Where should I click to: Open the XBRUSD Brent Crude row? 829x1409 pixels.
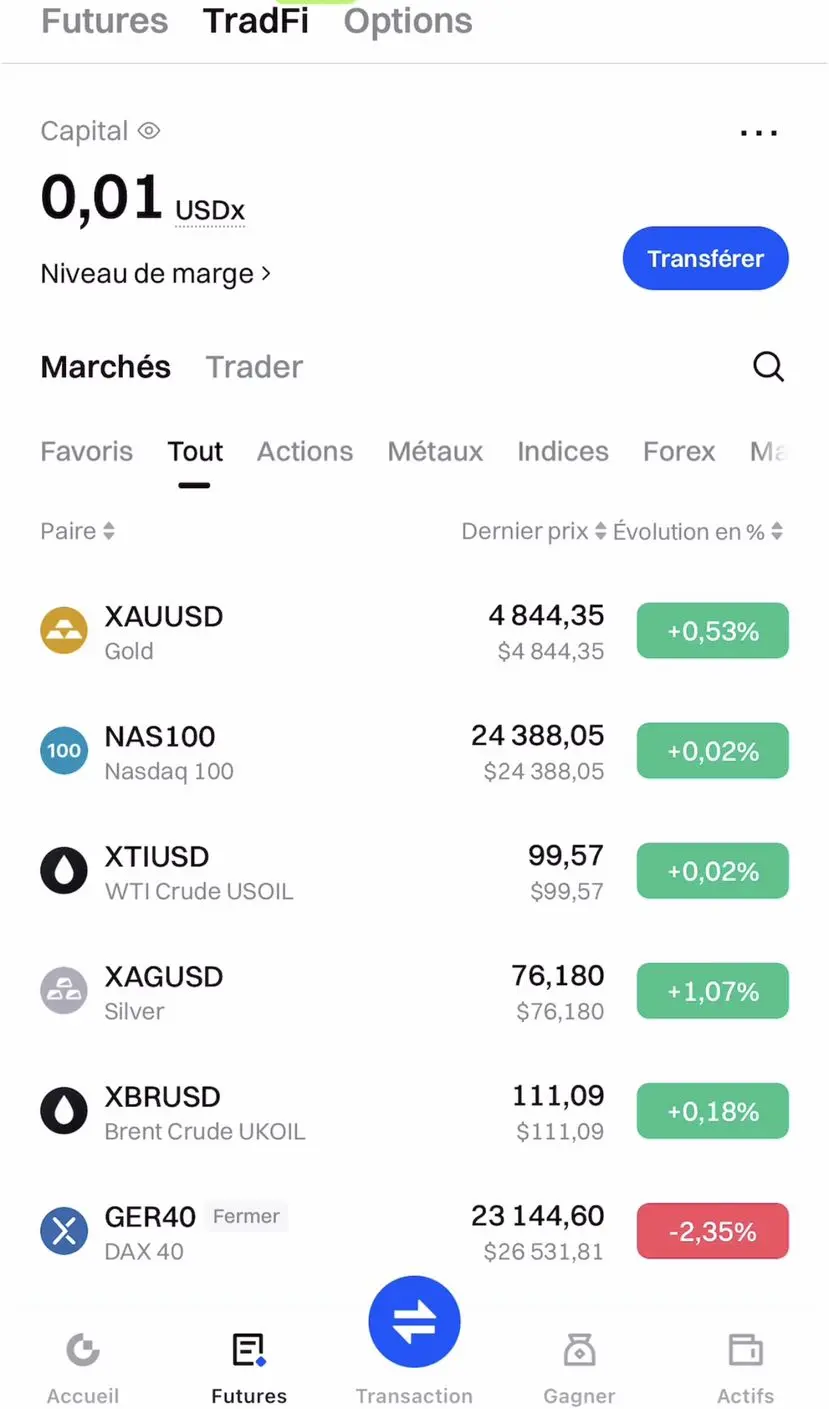coord(300,1112)
